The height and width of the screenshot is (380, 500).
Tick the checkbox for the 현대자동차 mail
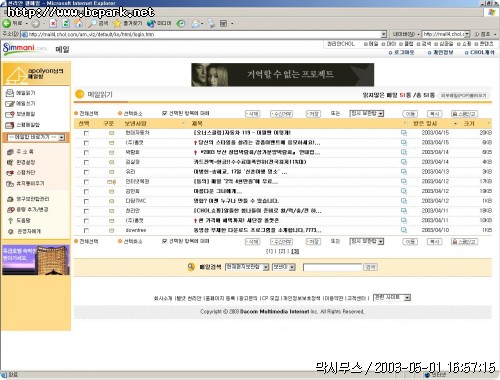pyautogui.click(x=86, y=133)
